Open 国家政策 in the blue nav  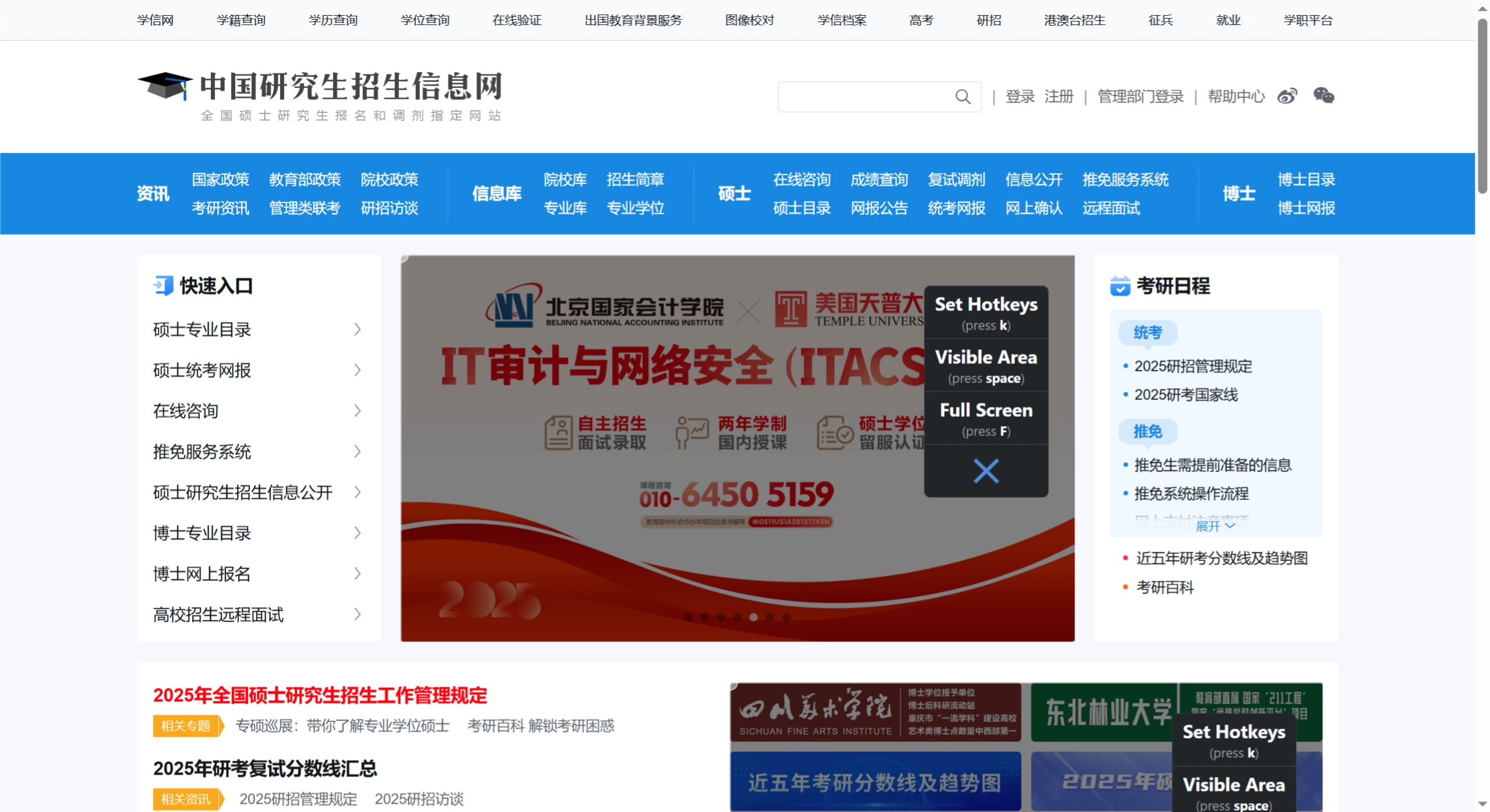click(x=221, y=179)
